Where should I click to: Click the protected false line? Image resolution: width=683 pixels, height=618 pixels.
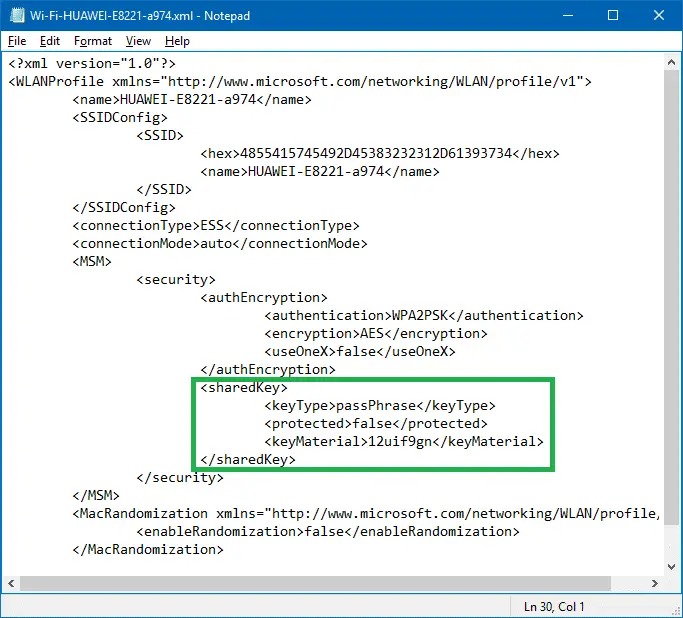(375, 423)
